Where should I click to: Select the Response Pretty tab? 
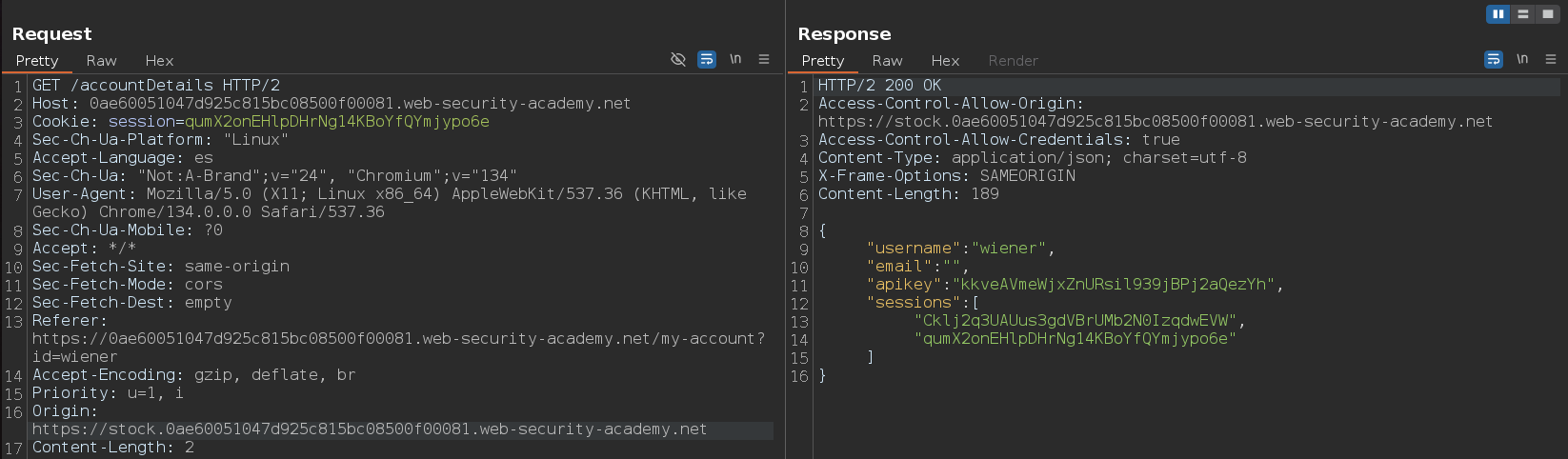tap(823, 60)
